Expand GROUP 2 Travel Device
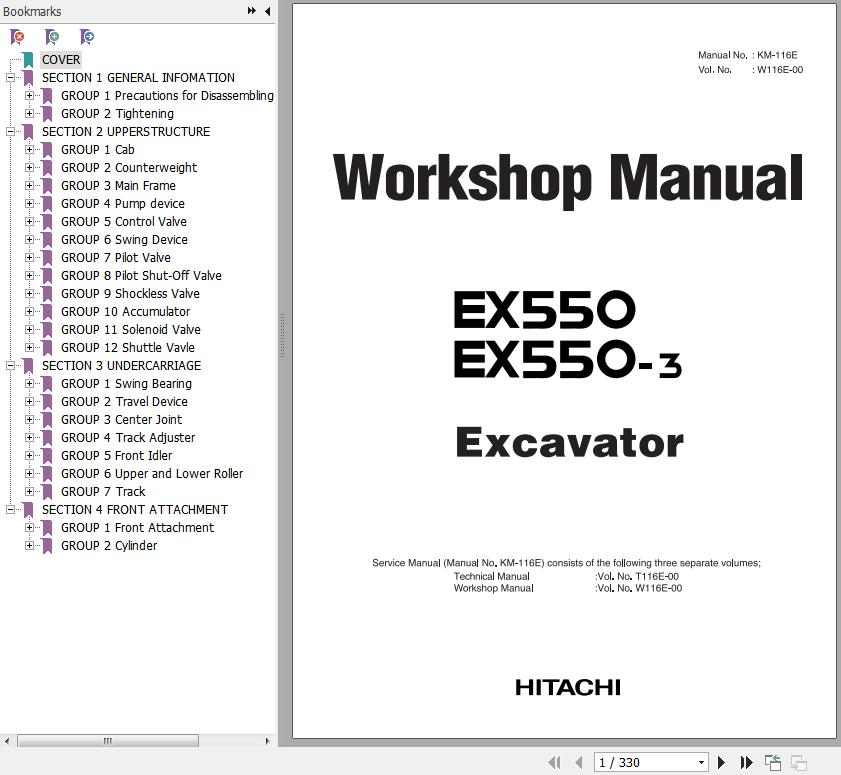 pos(29,402)
